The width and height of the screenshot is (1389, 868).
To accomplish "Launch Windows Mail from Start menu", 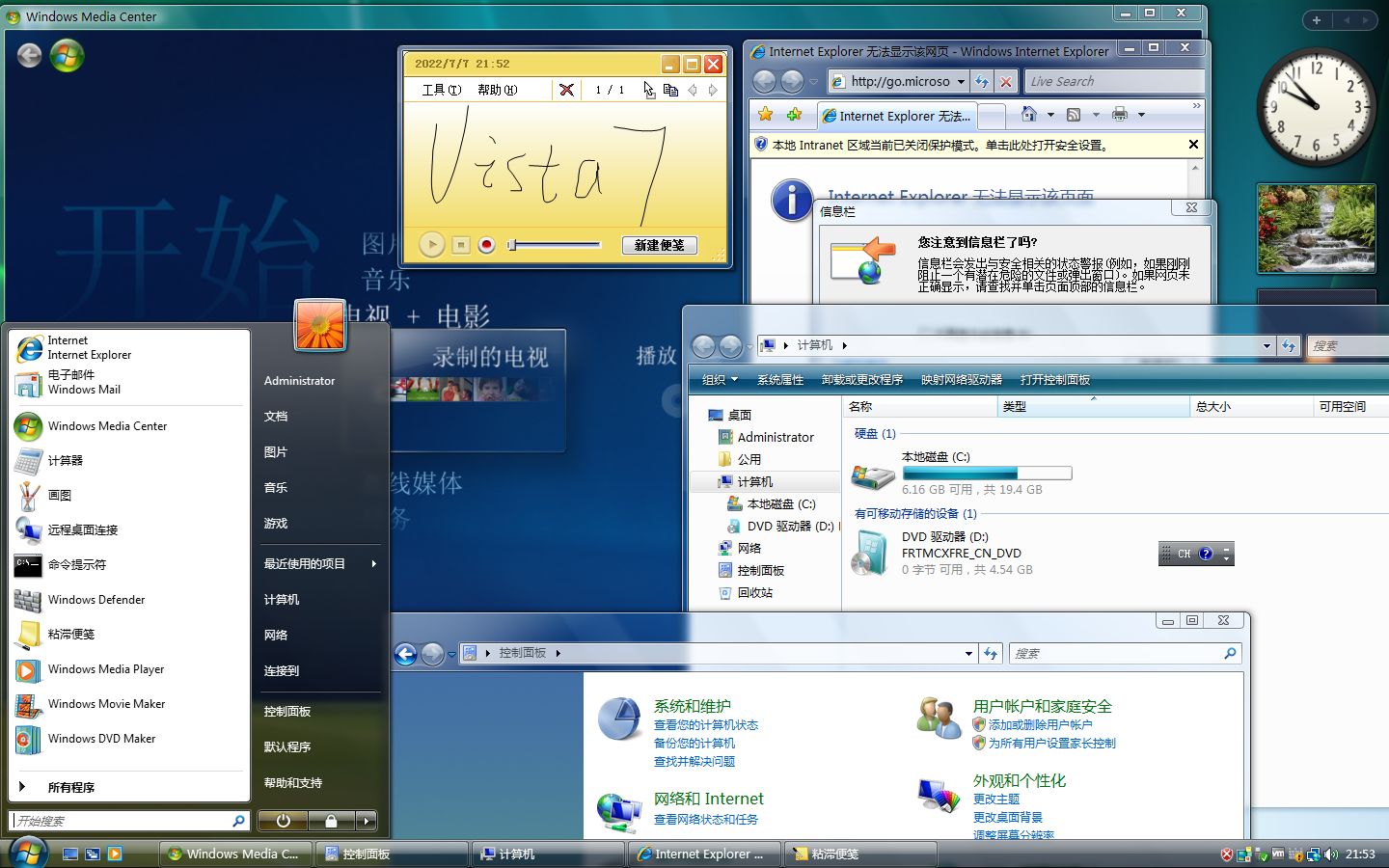I will click(x=129, y=382).
